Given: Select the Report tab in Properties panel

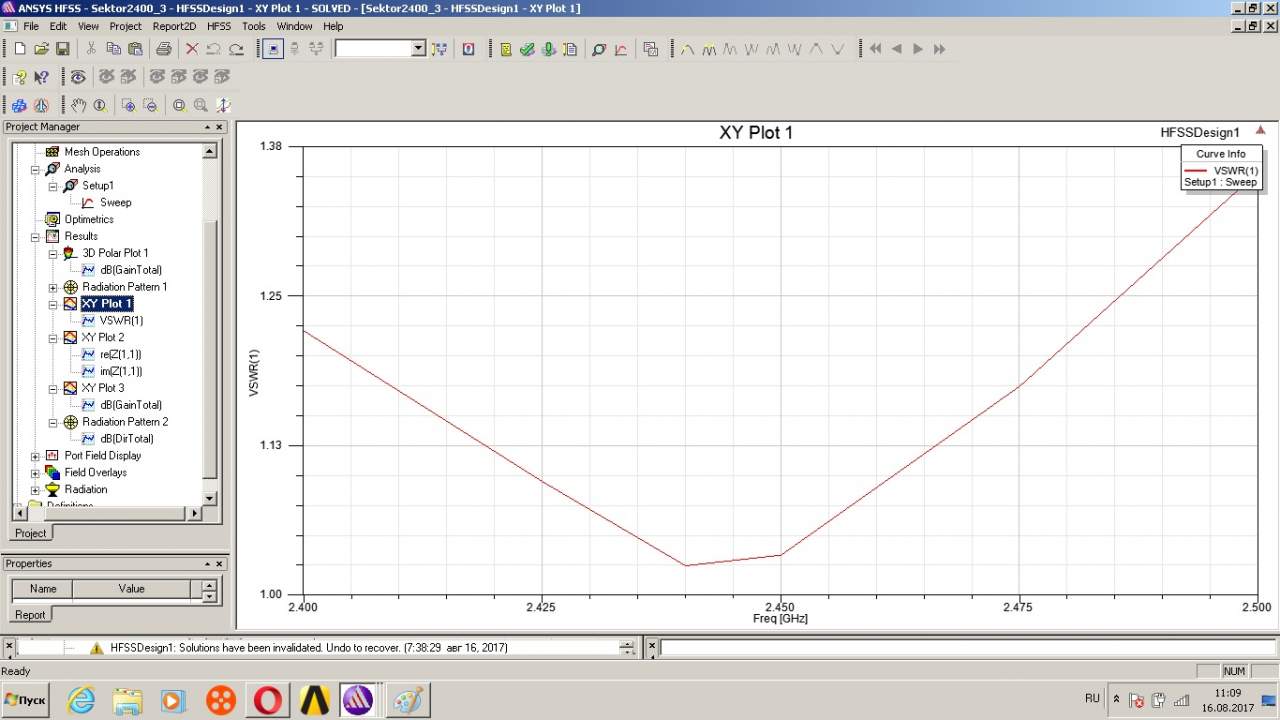Looking at the screenshot, I should click(x=30, y=614).
